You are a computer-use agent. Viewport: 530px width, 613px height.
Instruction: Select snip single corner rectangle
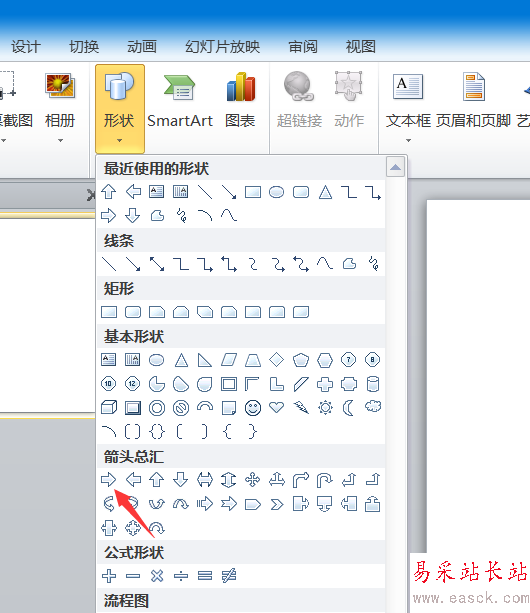point(157,312)
